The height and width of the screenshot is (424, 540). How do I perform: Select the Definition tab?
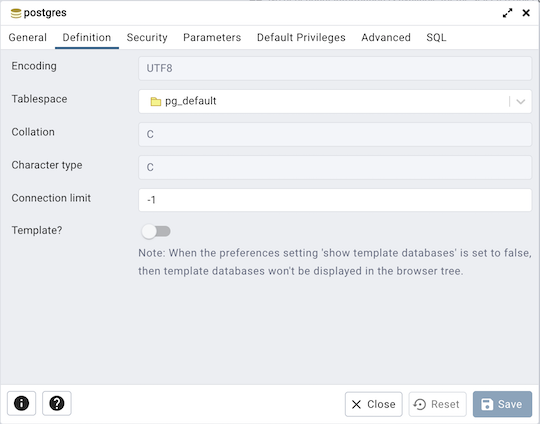coord(87,37)
